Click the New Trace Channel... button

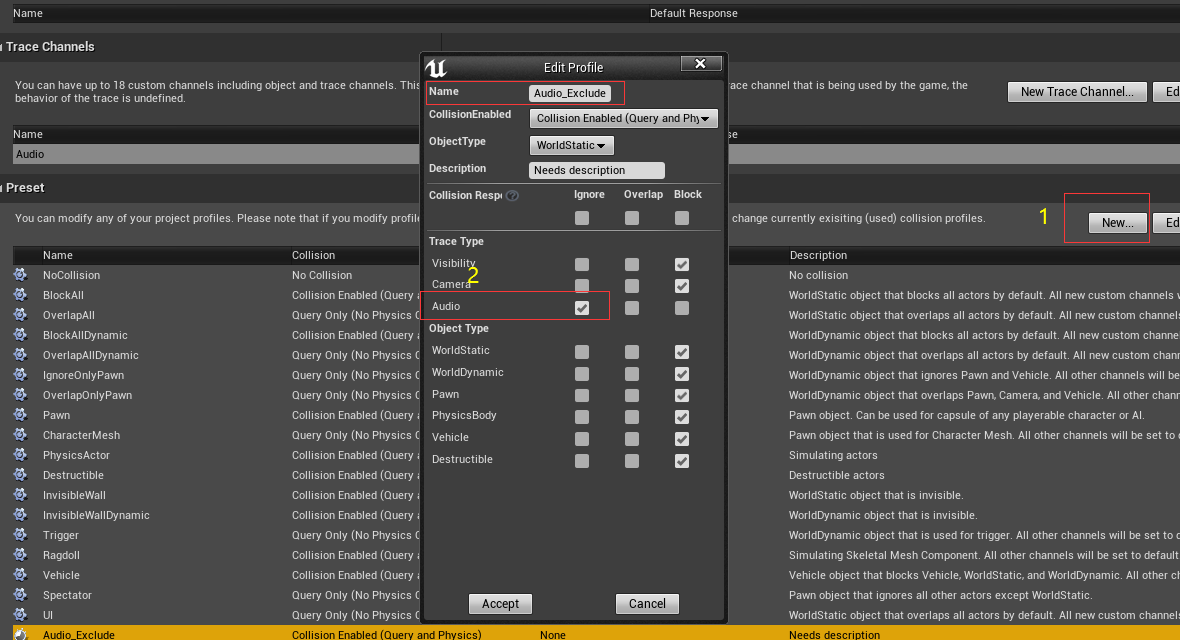pyautogui.click(x=1077, y=92)
